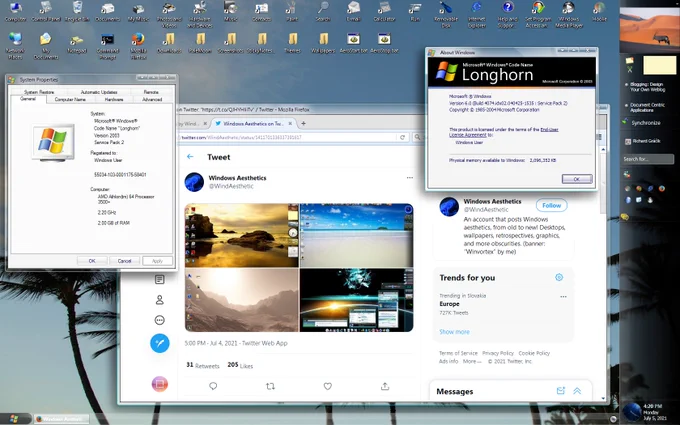The height and width of the screenshot is (425, 680).
Task: Open the Privacy Policy link
Action: click(498, 353)
